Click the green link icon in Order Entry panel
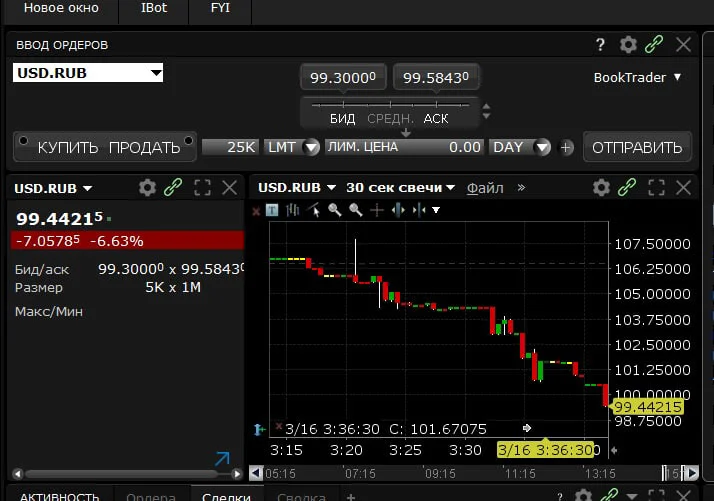This screenshot has height=501, width=714. click(x=654, y=44)
